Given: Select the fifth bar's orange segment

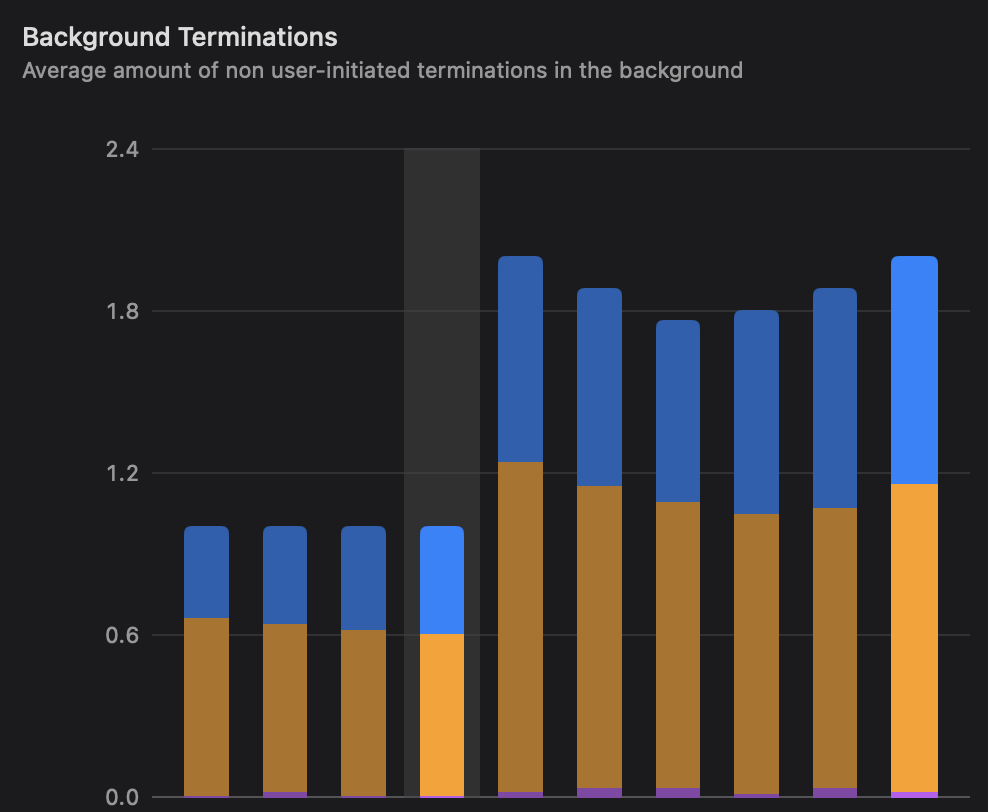Looking at the screenshot, I should [520, 626].
